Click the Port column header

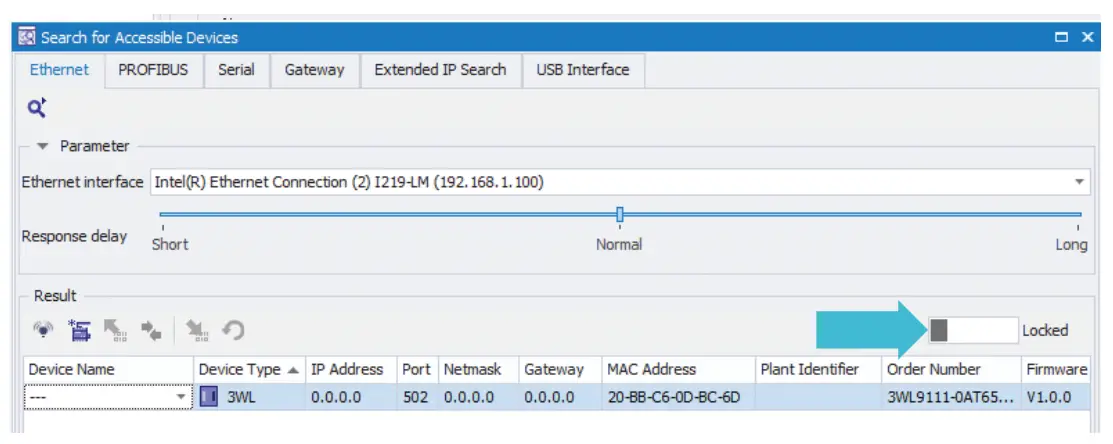[x=417, y=370]
